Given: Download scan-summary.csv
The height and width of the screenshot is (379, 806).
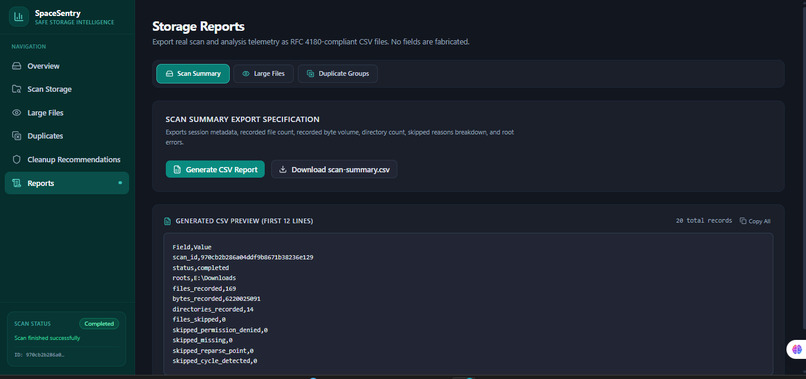Looking at the screenshot, I should coord(334,169).
